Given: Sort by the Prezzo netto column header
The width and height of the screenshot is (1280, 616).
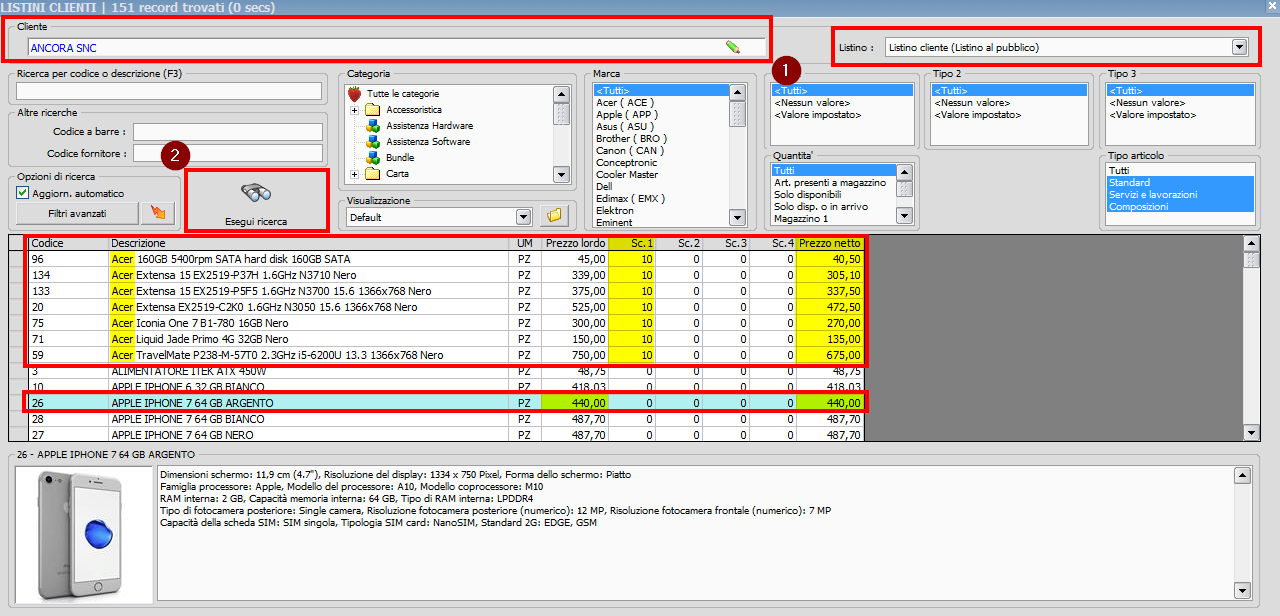Looking at the screenshot, I should coord(831,243).
